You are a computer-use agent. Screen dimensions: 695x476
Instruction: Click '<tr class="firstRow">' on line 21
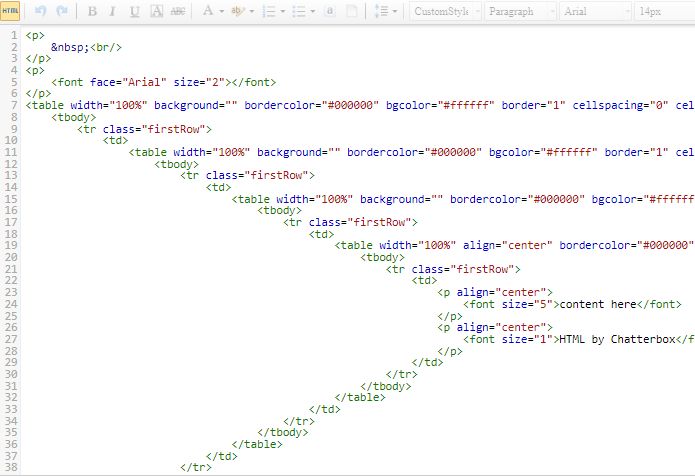point(453,269)
